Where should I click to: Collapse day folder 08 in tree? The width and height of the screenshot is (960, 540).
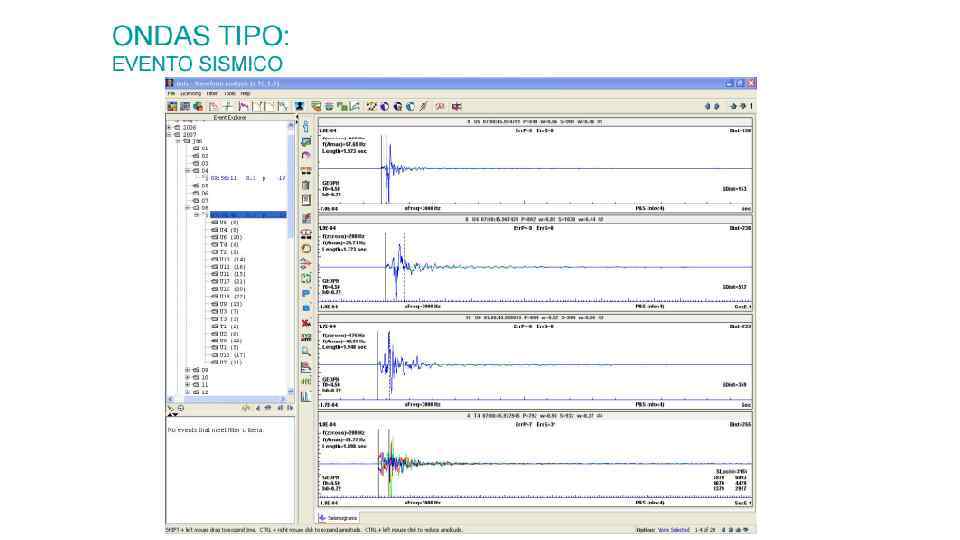(188, 208)
